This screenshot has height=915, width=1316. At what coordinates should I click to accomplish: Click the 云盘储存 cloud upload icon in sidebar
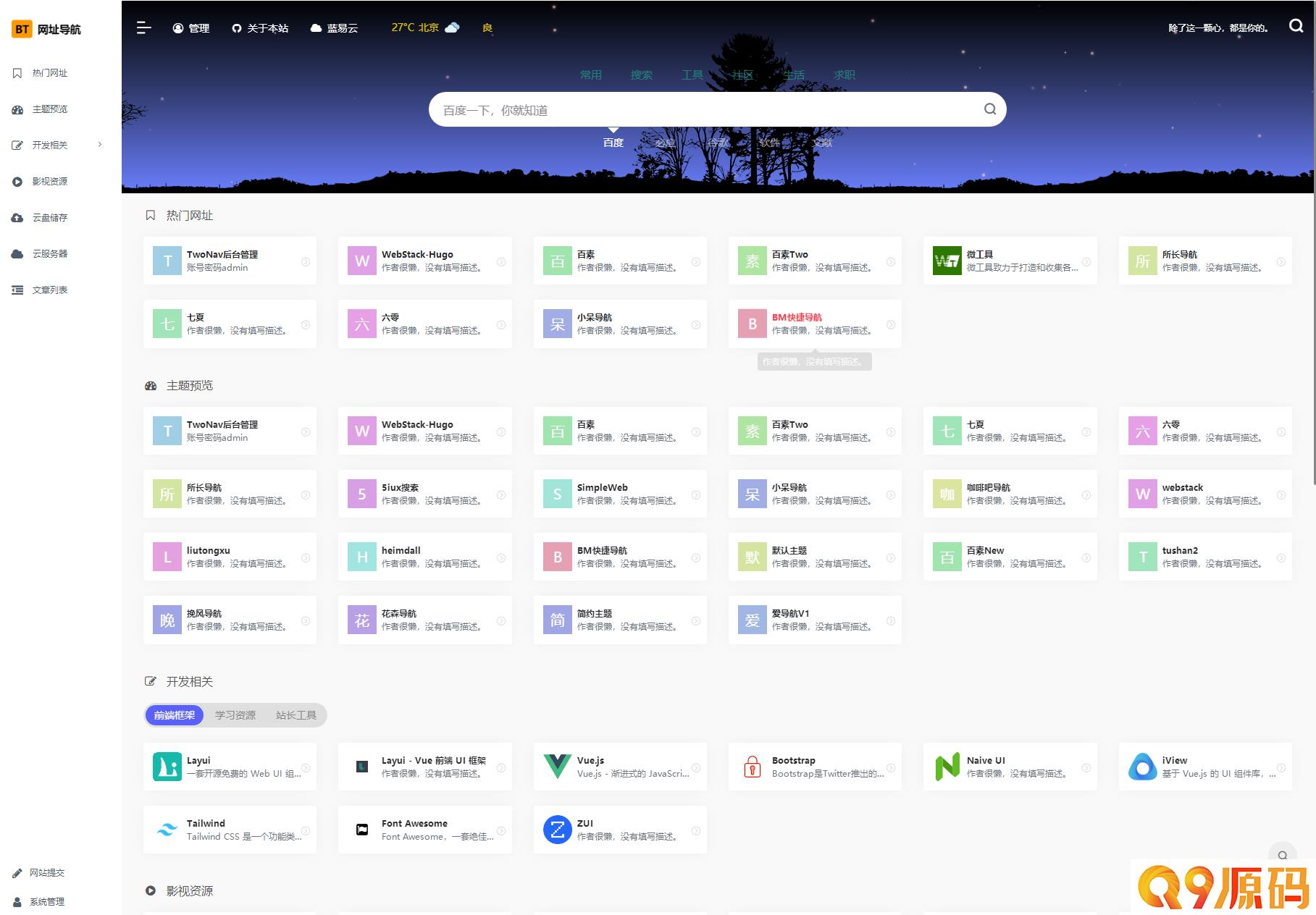(17, 218)
